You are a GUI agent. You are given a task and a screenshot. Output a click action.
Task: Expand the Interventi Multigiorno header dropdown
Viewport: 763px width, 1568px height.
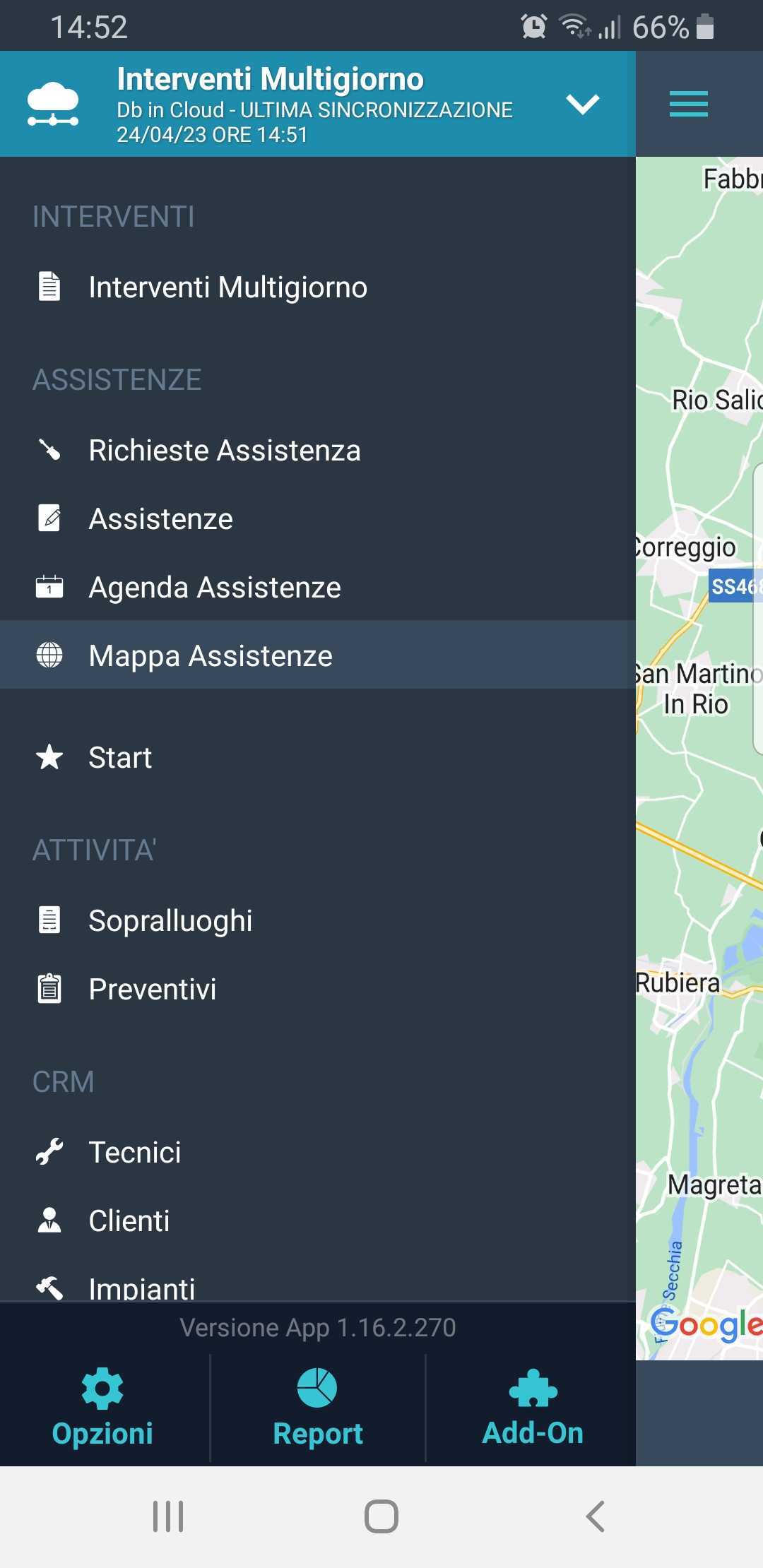tap(583, 105)
